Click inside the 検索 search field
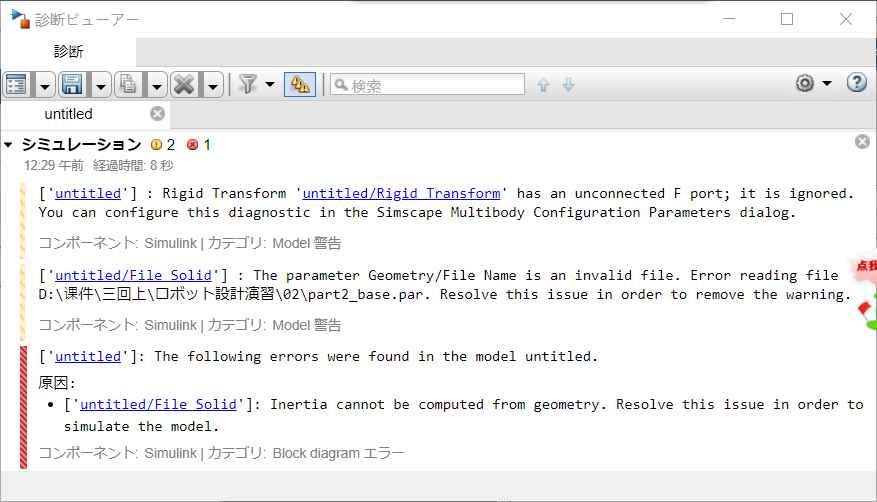This screenshot has width=877, height=502. tap(427, 84)
